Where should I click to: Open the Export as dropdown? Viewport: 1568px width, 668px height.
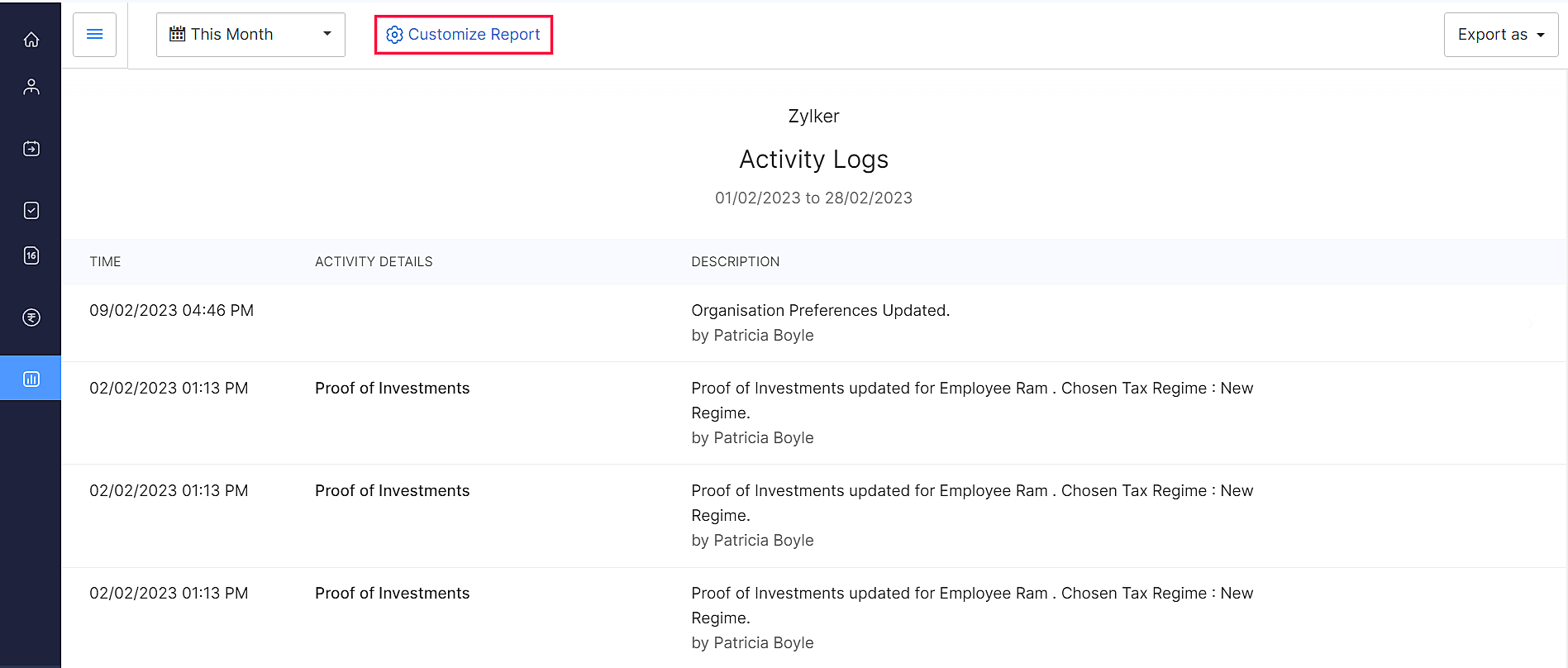click(x=1500, y=35)
